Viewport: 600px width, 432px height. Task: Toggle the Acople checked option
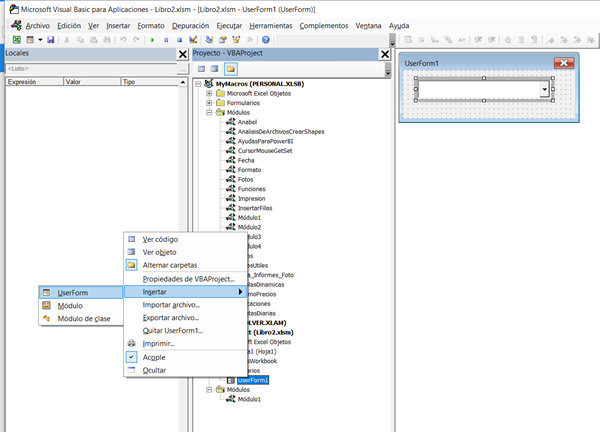[154, 356]
